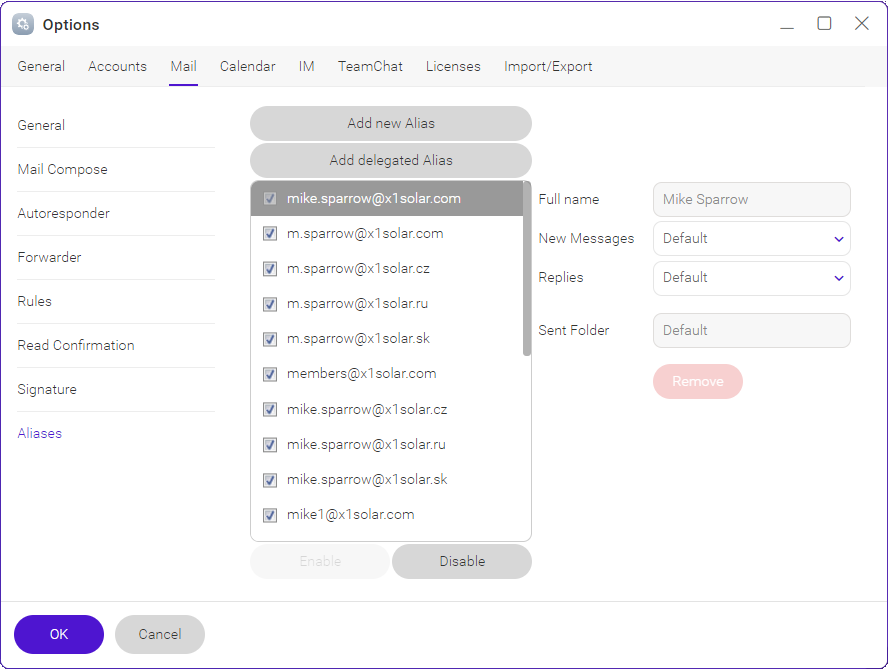
Task: Open the Replies dropdown
Action: [751, 278]
